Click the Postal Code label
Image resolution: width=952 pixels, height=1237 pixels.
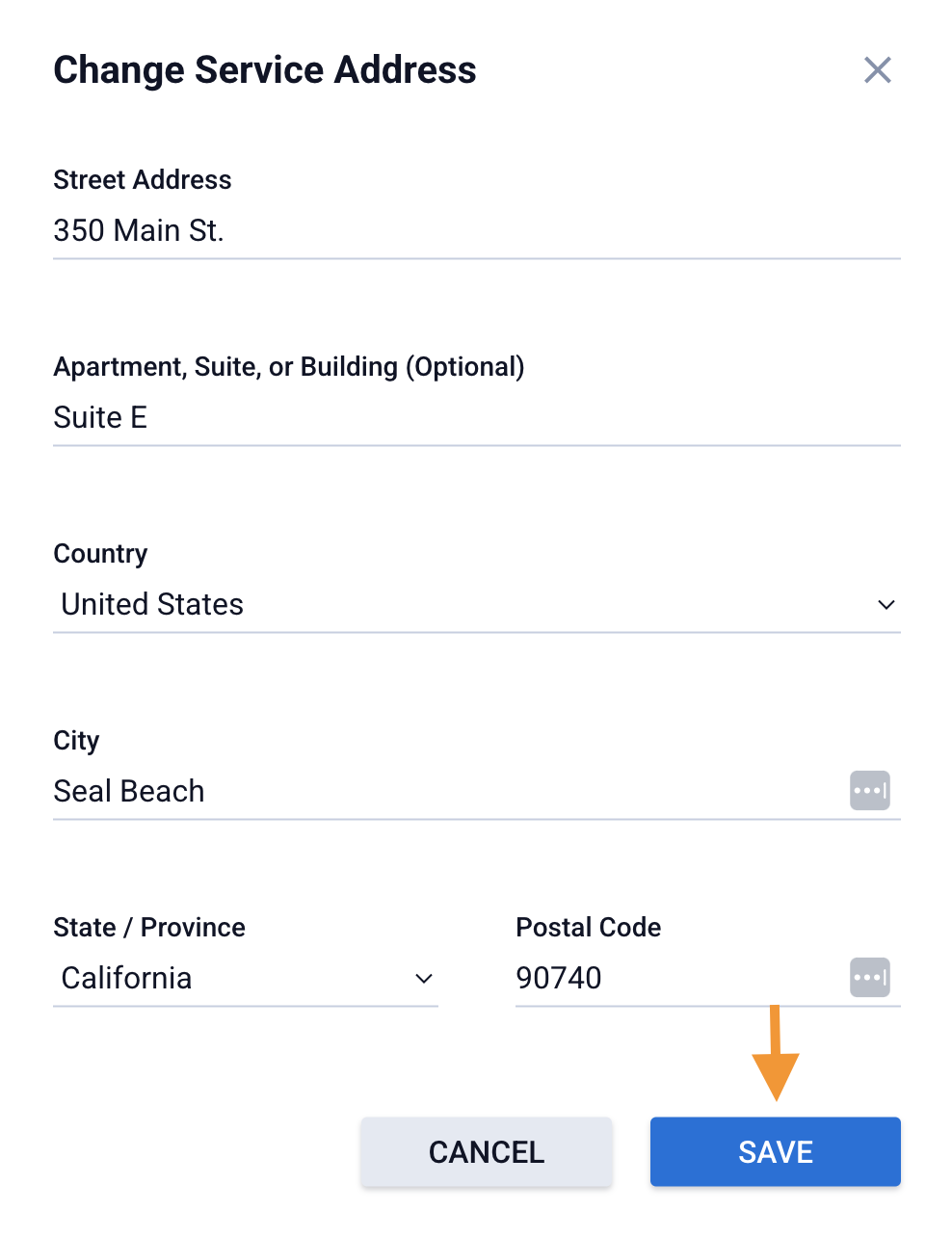tap(589, 928)
